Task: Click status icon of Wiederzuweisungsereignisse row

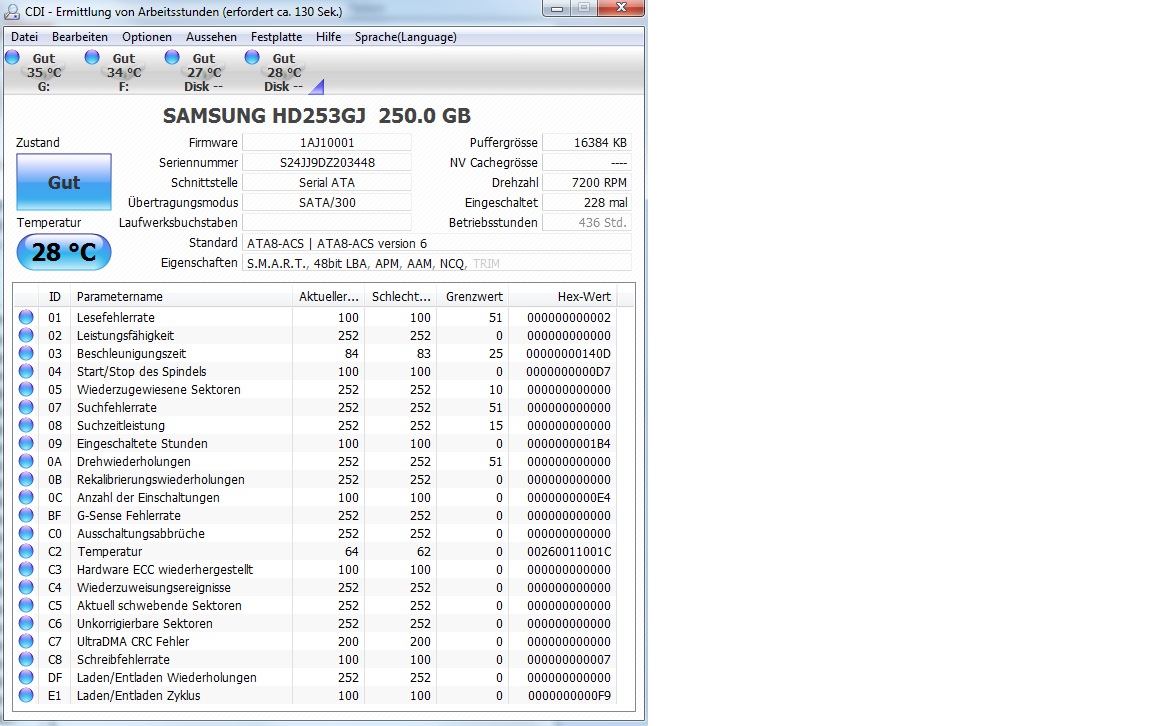Action: pyautogui.click(x=26, y=587)
